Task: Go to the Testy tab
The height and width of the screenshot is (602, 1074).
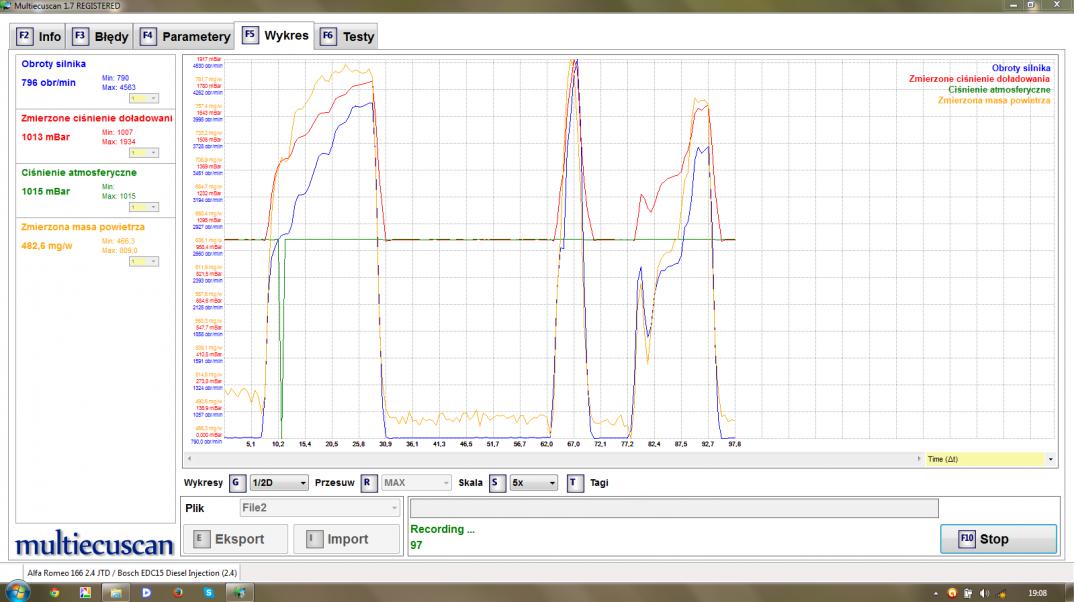Action: [348, 37]
